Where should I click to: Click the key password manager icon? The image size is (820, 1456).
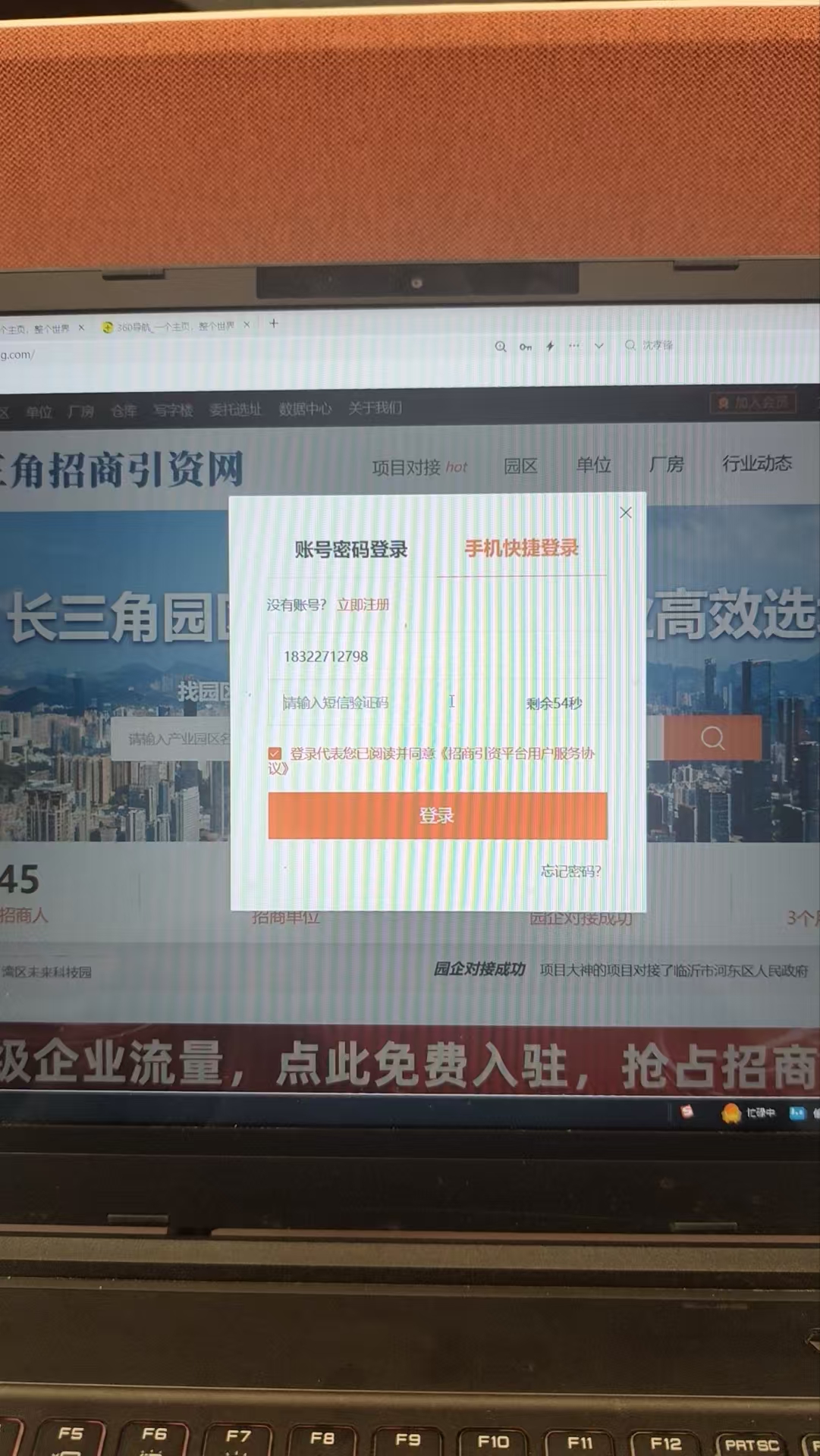526,347
